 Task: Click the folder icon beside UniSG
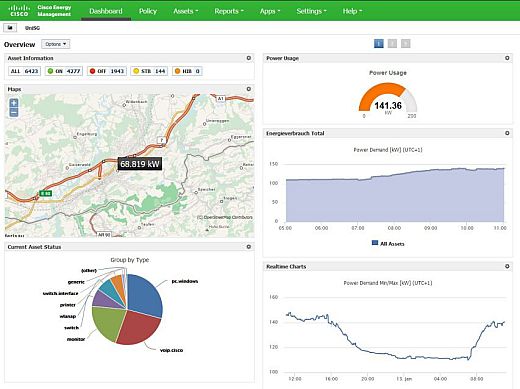click(10, 28)
